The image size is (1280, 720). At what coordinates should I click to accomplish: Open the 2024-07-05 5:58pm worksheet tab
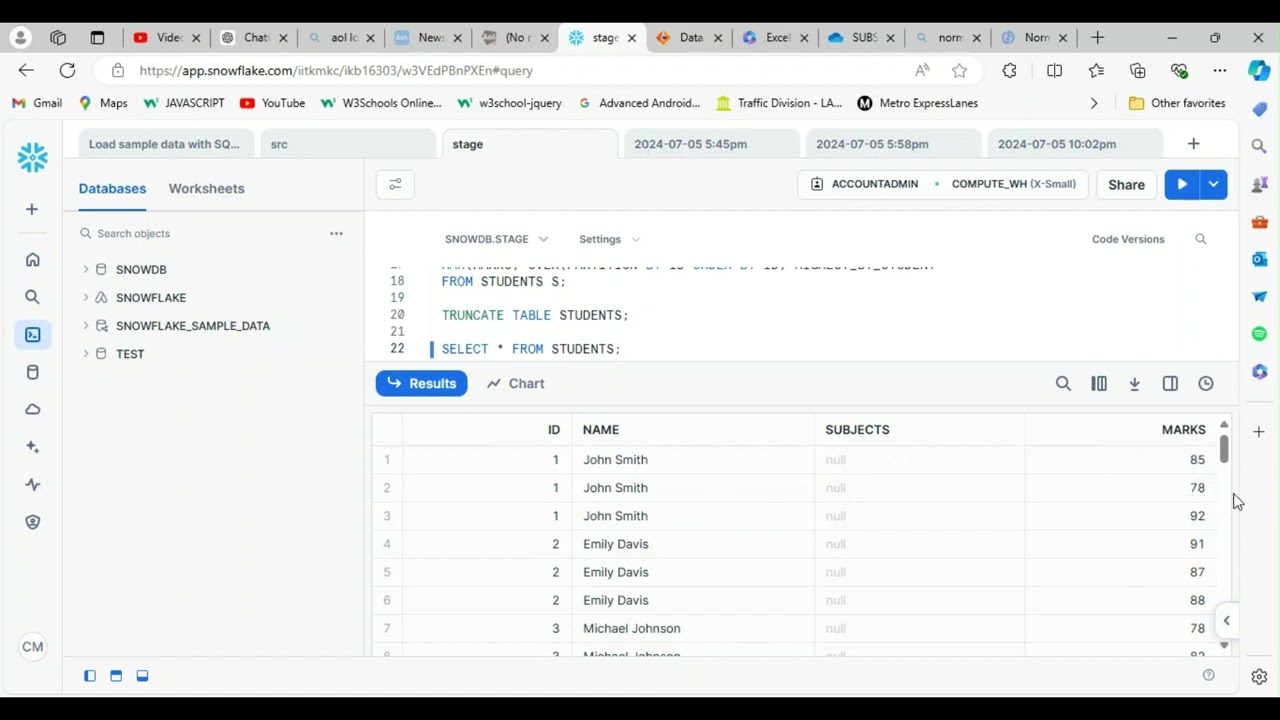894,144
